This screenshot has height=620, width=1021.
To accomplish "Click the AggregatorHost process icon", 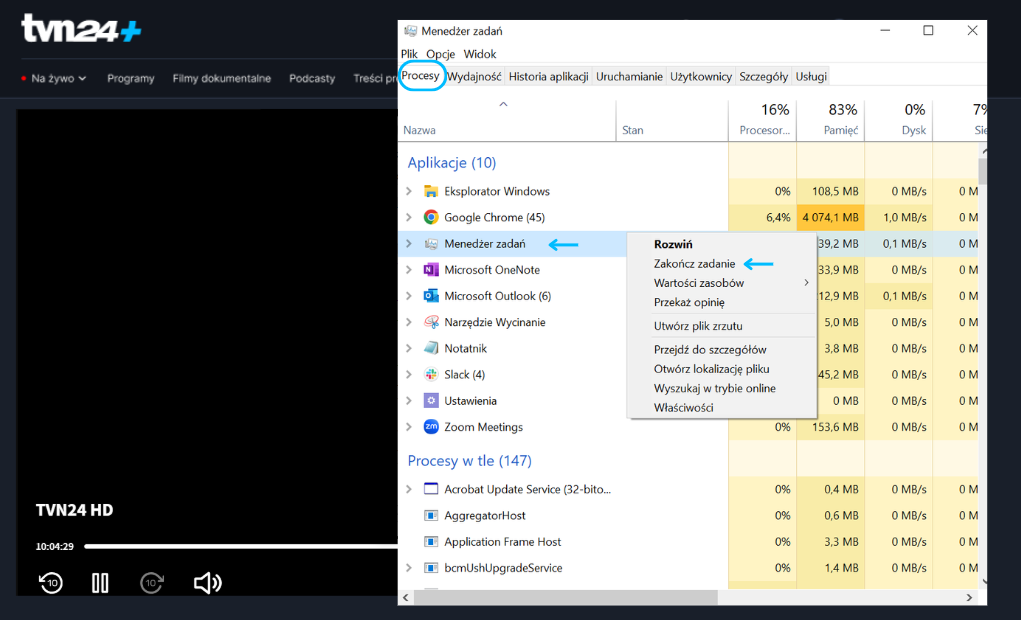I will [431, 516].
